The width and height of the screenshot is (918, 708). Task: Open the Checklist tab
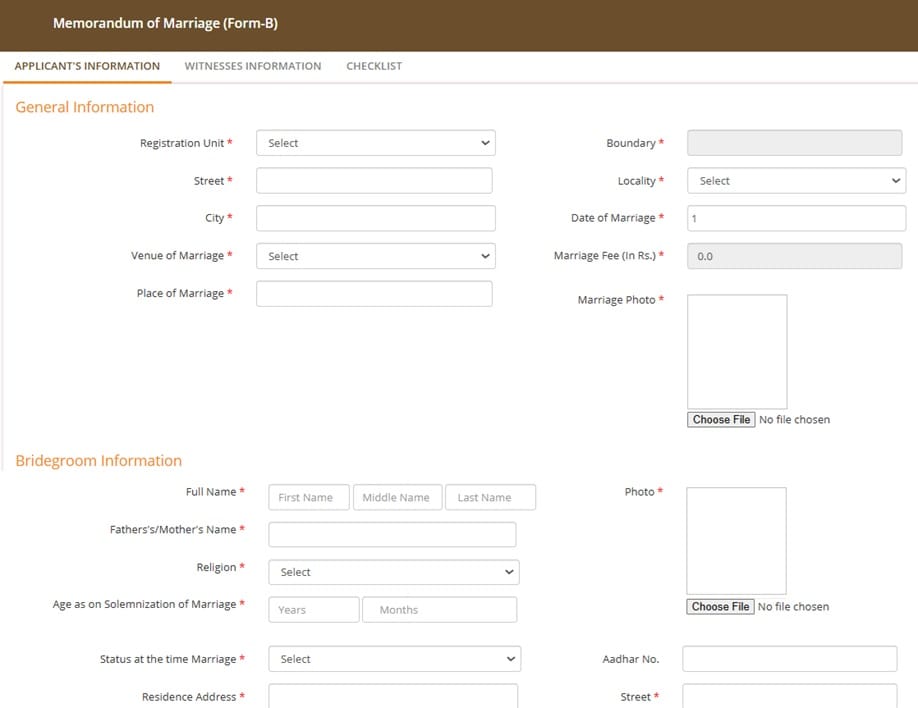[x=374, y=66]
